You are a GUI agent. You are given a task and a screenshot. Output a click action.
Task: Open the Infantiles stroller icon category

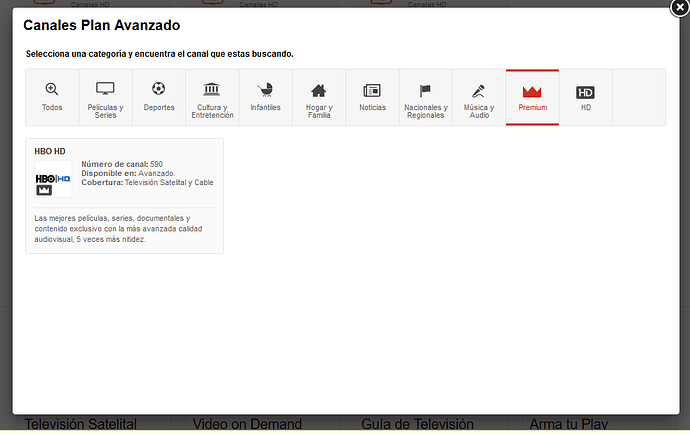point(265,90)
